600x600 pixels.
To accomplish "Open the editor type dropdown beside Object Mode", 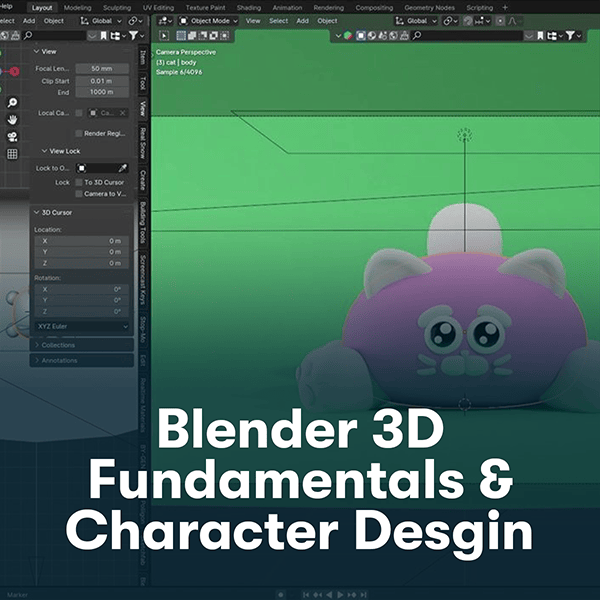I will 166,21.
